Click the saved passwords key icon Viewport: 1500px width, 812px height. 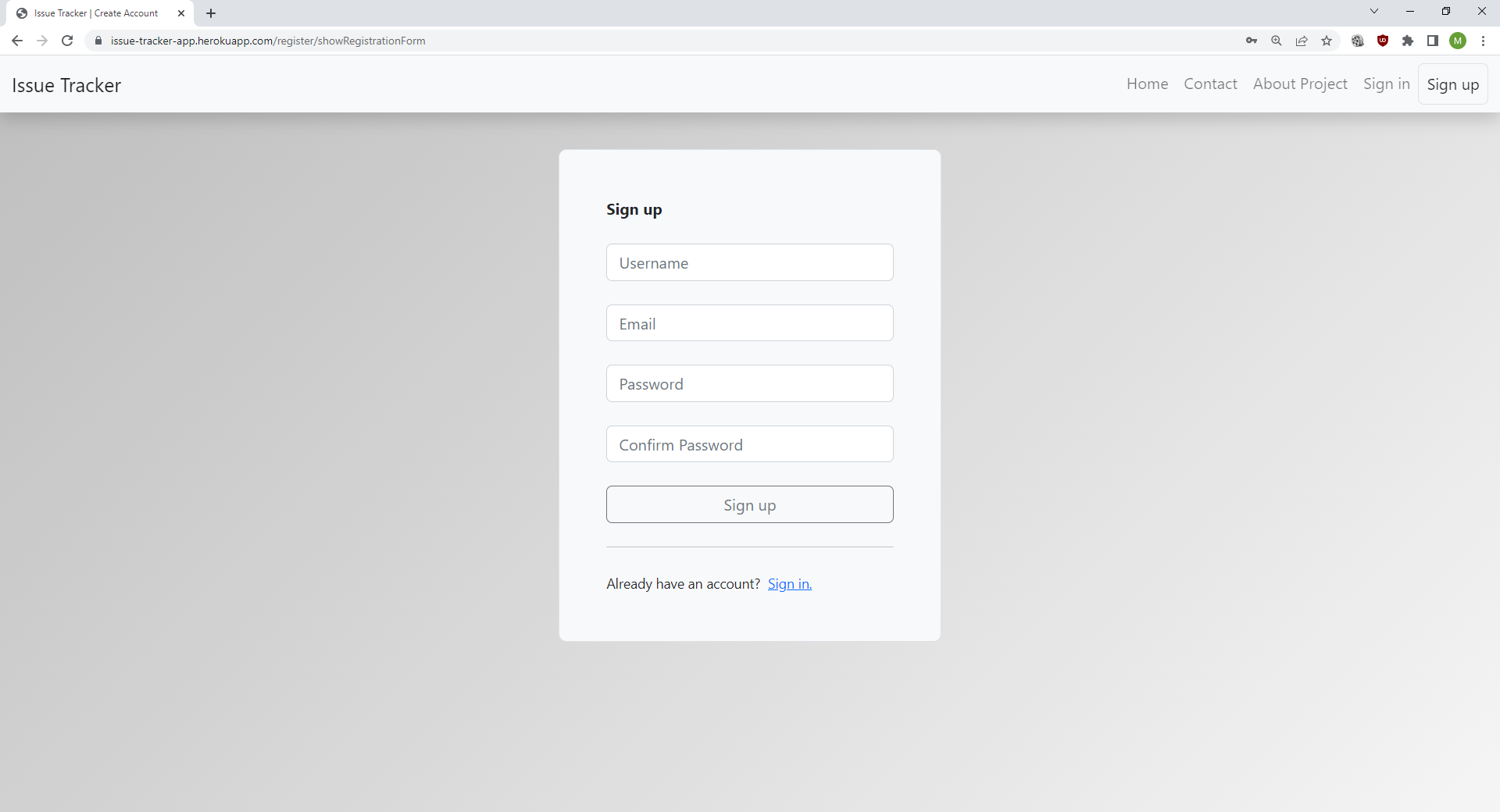click(1252, 41)
